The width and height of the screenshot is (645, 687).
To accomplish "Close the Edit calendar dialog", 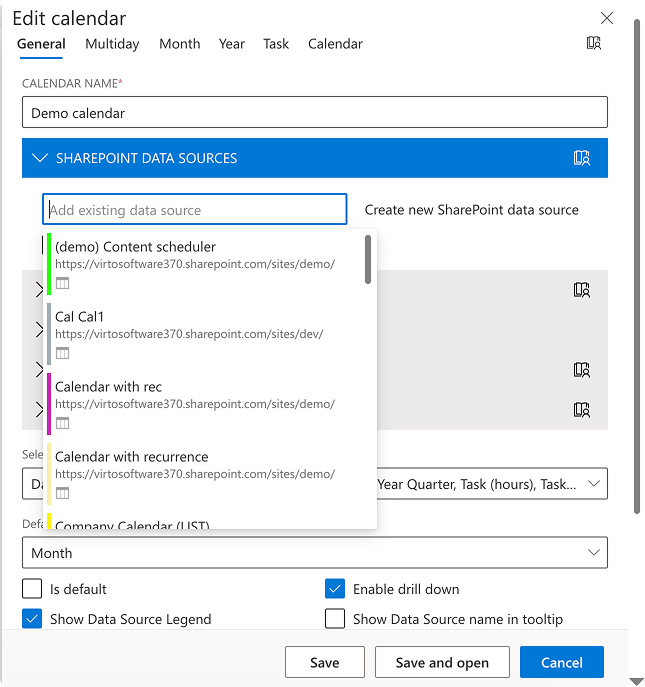I will (606, 18).
